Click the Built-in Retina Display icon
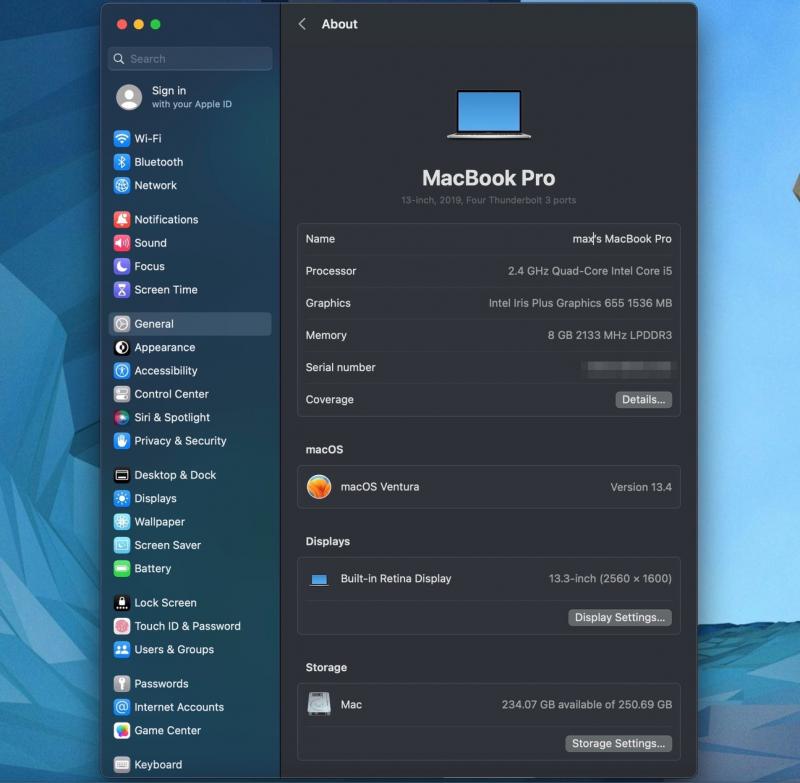The height and width of the screenshot is (783, 800). [319, 579]
